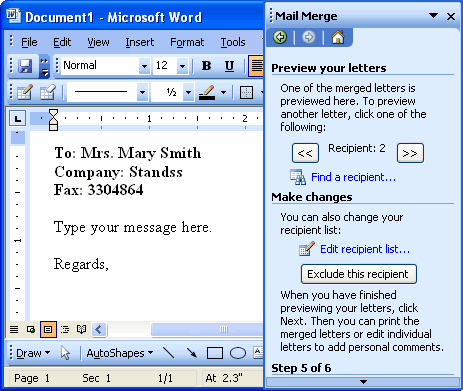The height and width of the screenshot is (391, 463).
Task: Open the font size 12 dropdown
Action: click(x=182, y=66)
